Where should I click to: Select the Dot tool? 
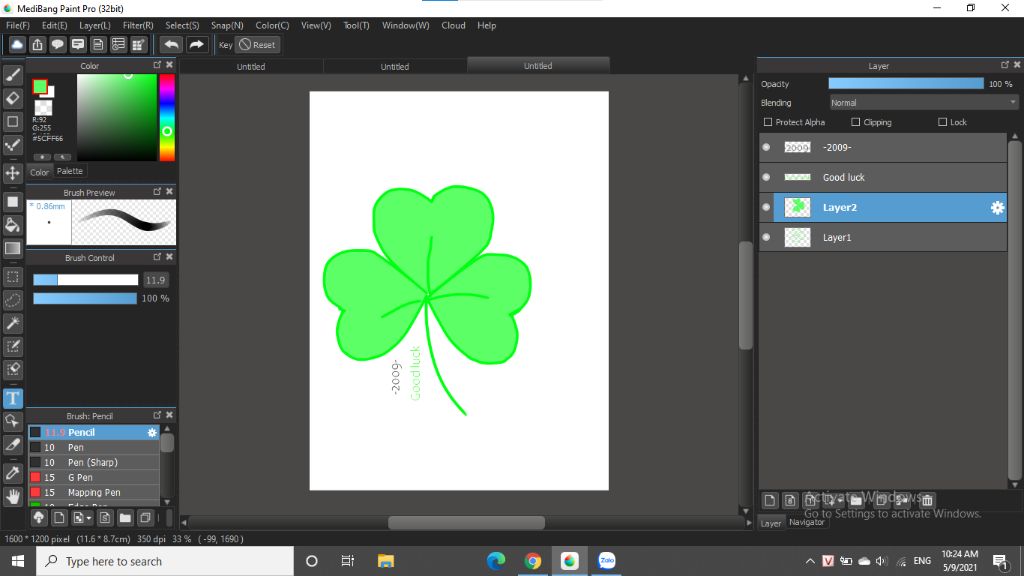(x=12, y=145)
